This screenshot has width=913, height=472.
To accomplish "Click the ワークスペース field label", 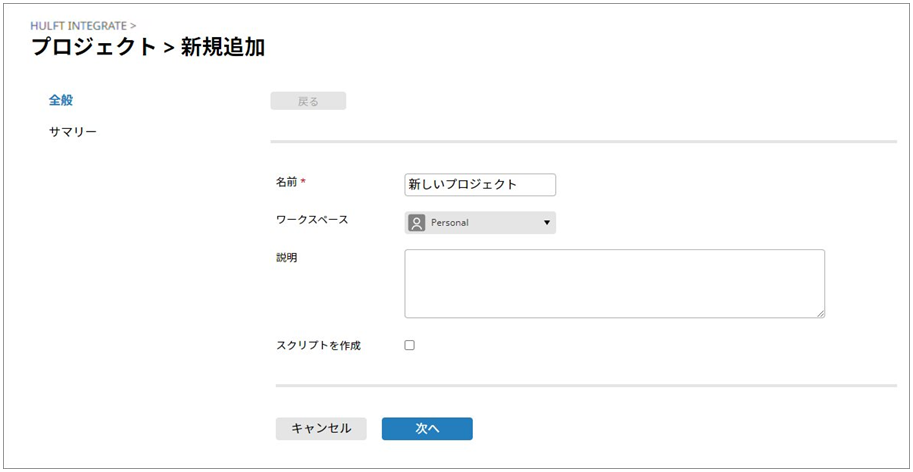I will (x=312, y=220).
